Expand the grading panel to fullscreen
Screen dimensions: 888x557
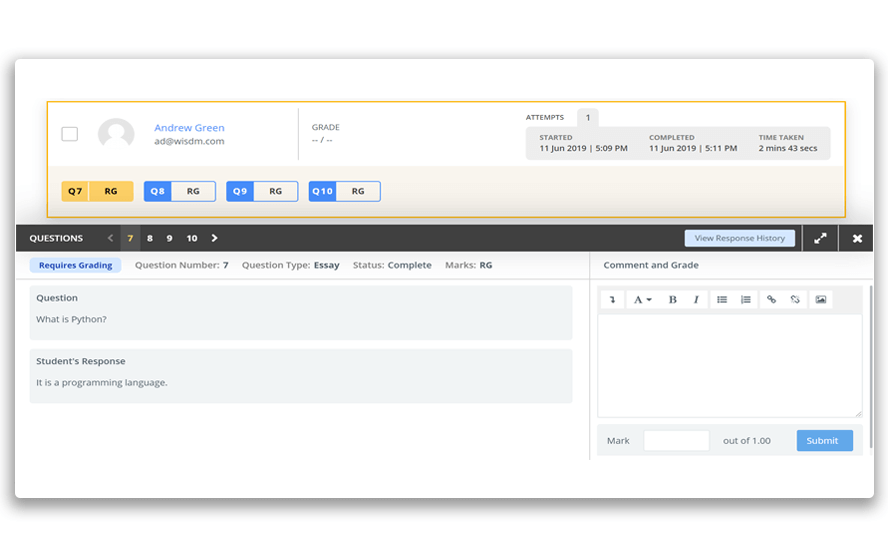point(820,238)
